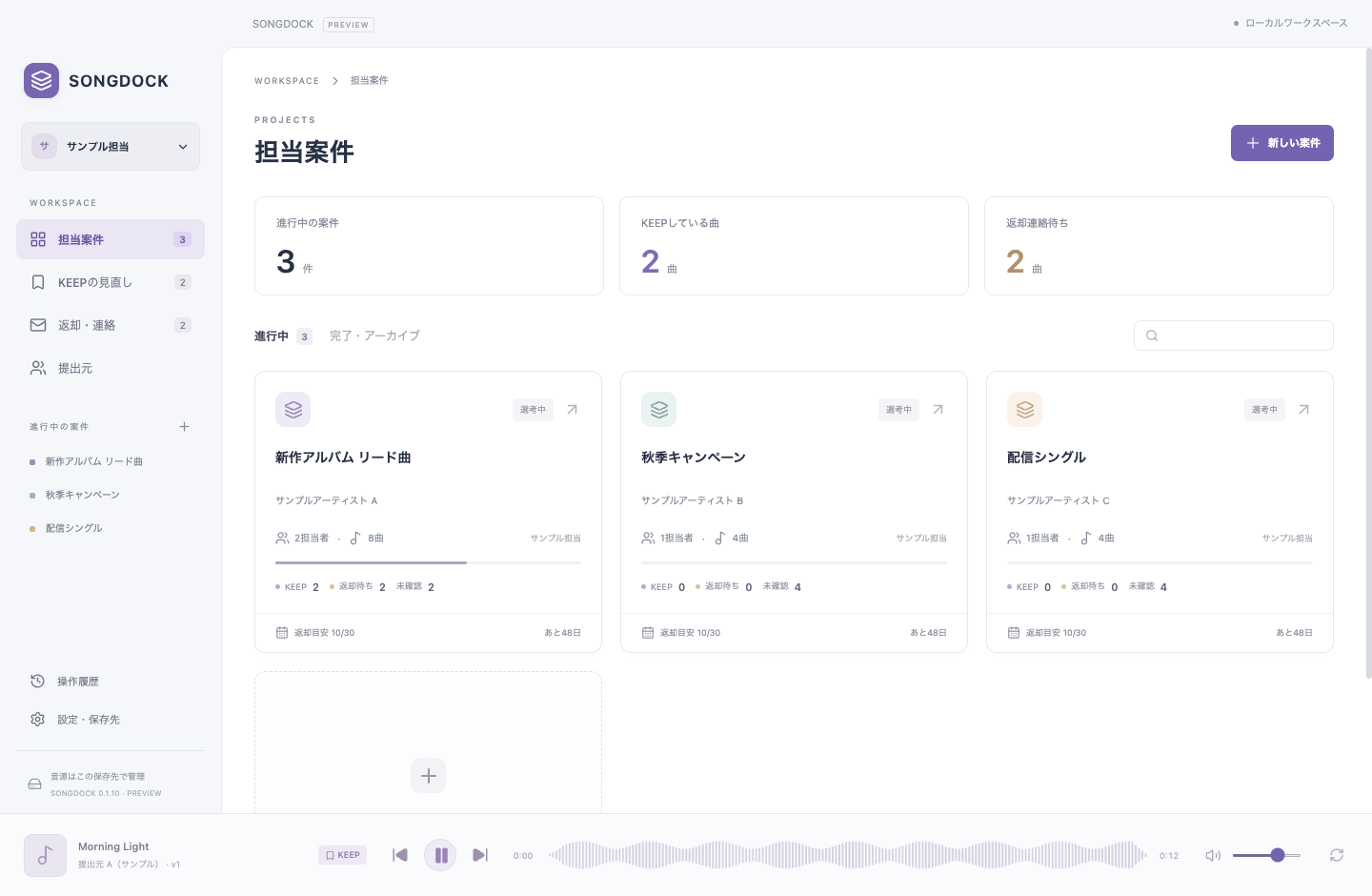Skip to the next track
This screenshot has height=896, width=1372.
pos(480,855)
